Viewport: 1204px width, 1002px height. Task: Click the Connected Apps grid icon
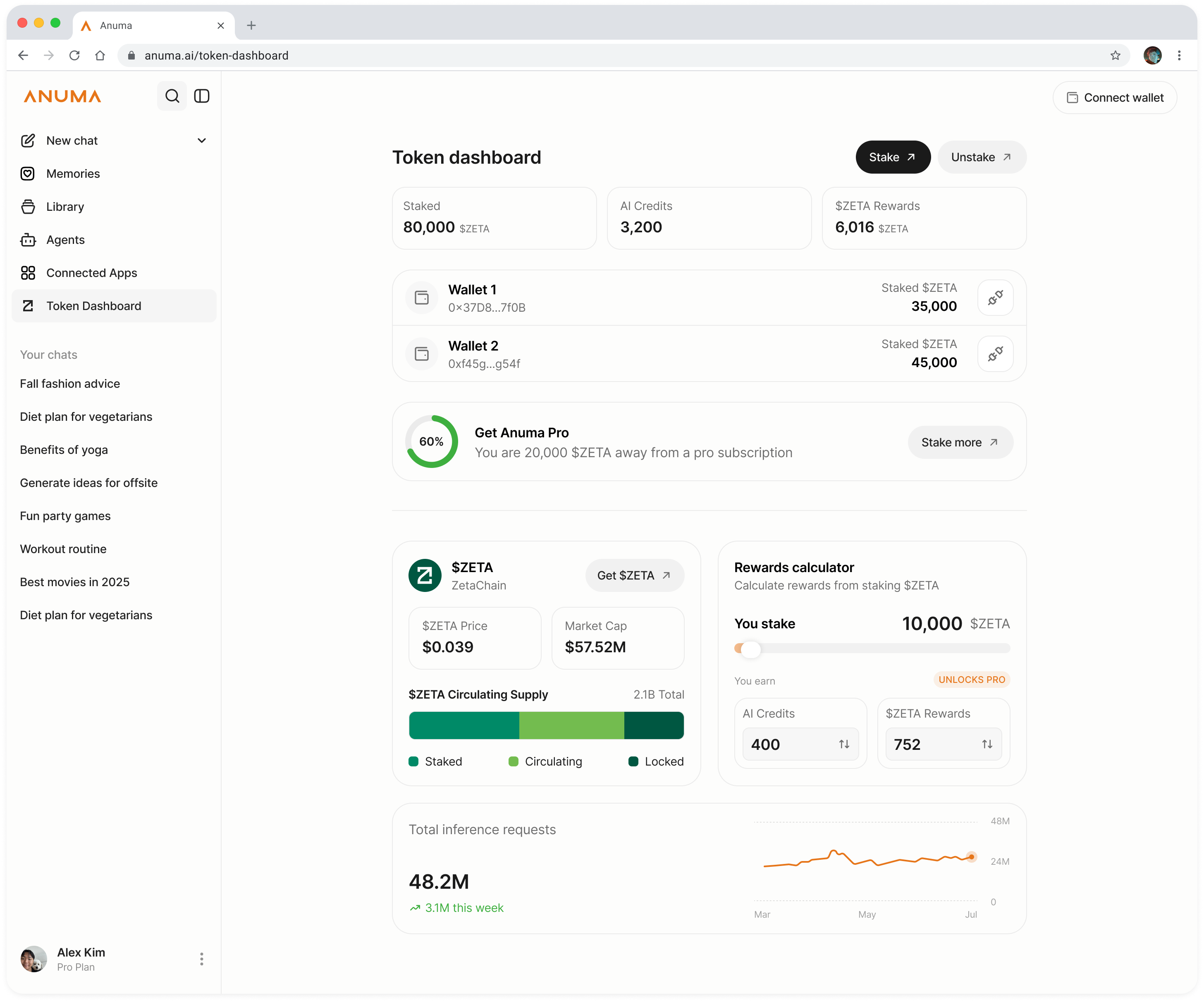(x=28, y=273)
